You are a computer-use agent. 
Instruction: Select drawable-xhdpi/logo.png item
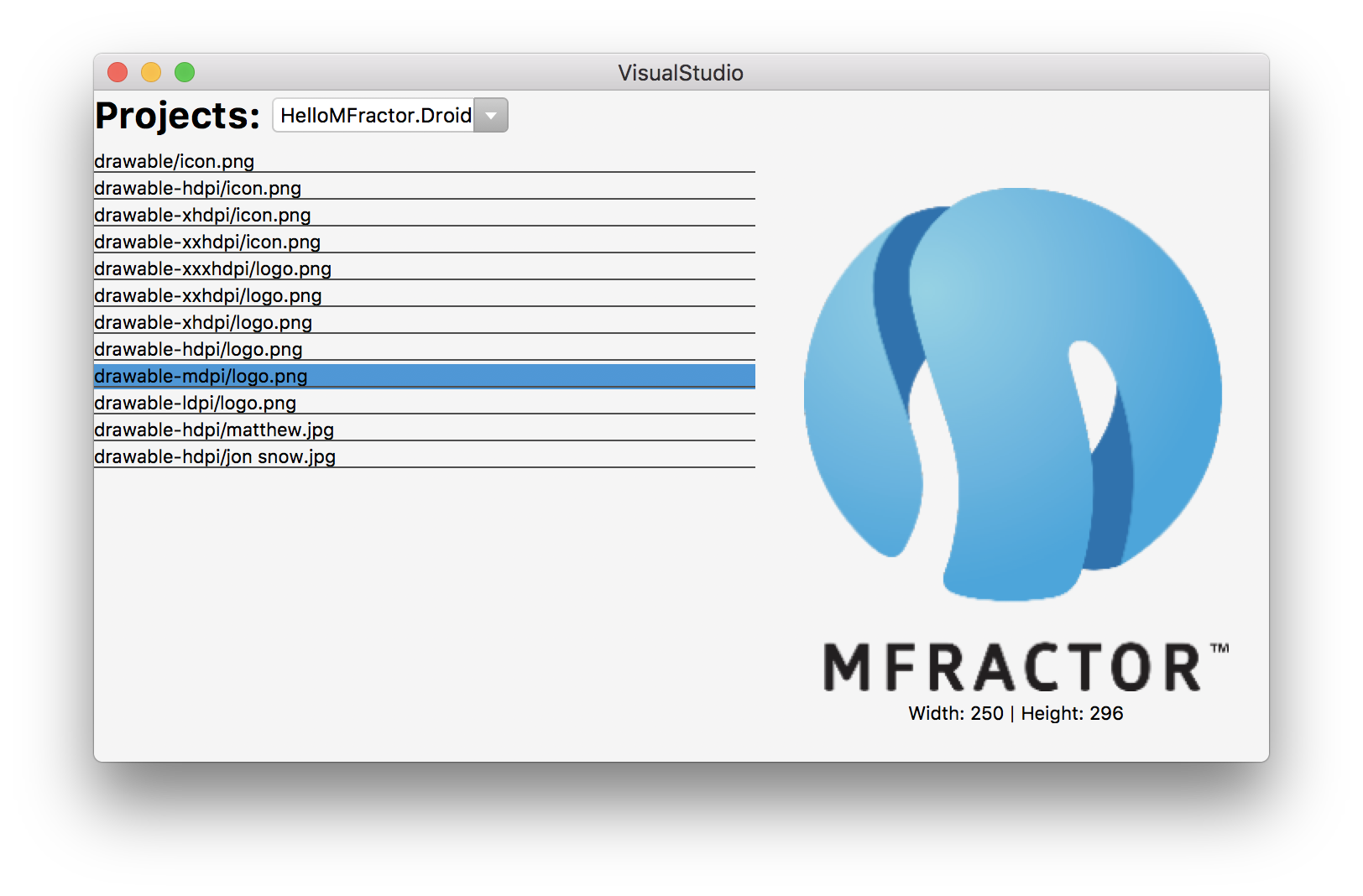point(425,321)
